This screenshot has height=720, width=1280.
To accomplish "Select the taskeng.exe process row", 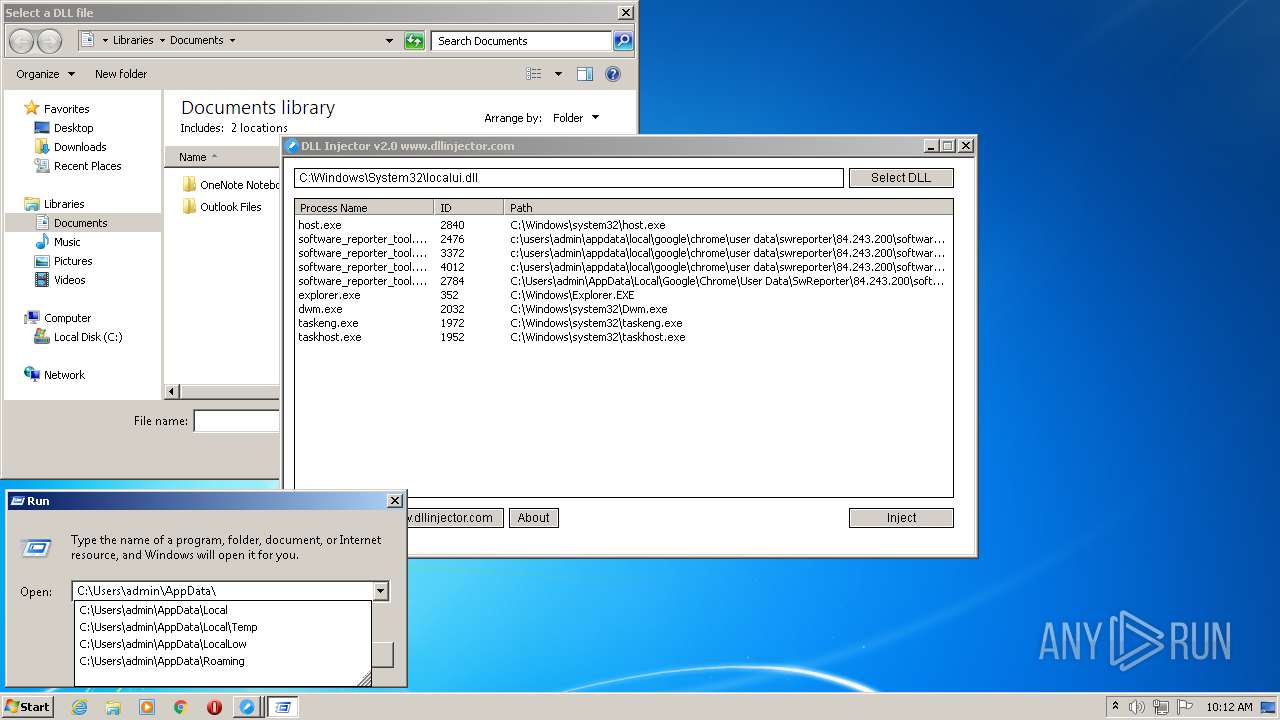I will point(624,323).
